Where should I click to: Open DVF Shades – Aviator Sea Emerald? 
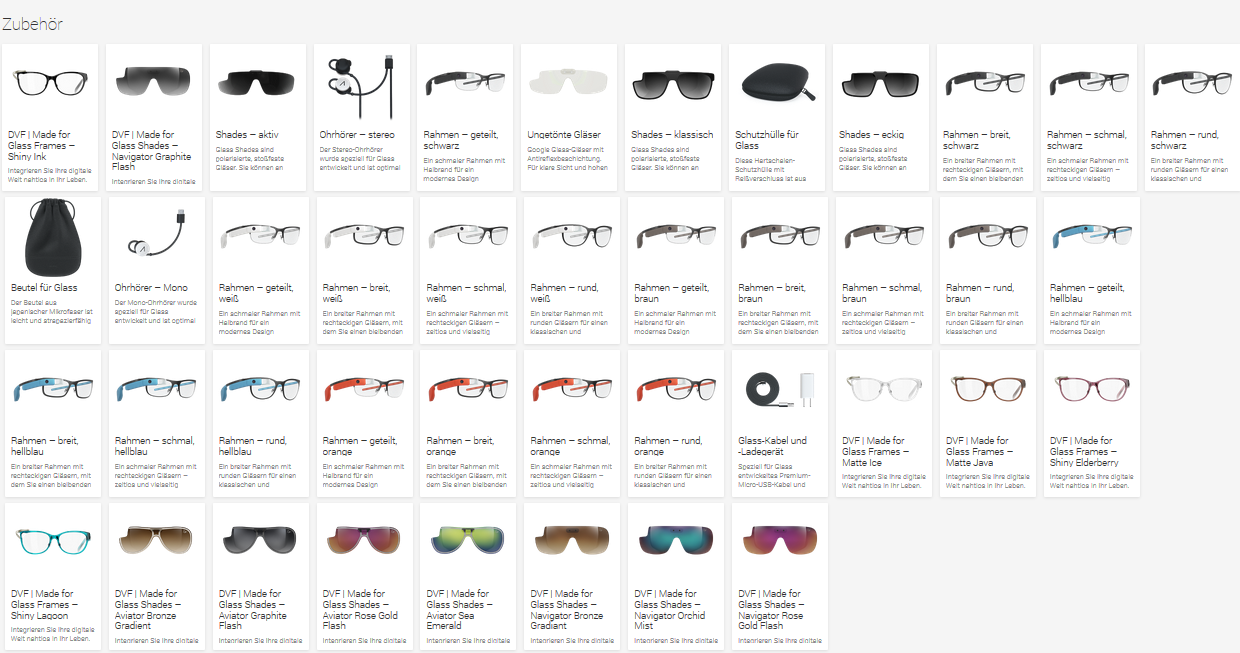pos(468,577)
